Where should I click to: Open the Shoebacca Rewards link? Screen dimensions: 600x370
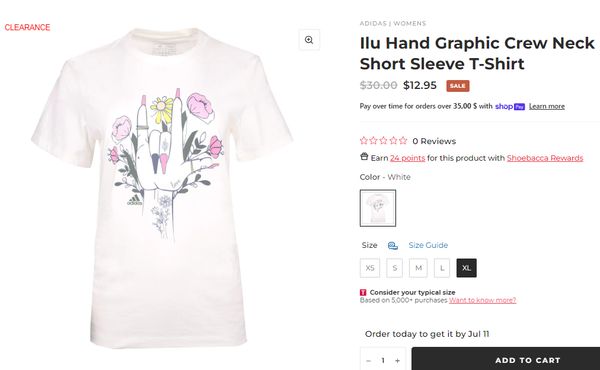(545, 158)
